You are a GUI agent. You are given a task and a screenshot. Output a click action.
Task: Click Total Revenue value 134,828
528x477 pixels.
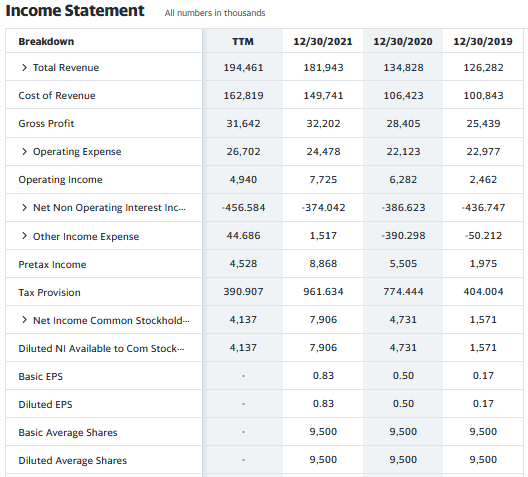(403, 68)
